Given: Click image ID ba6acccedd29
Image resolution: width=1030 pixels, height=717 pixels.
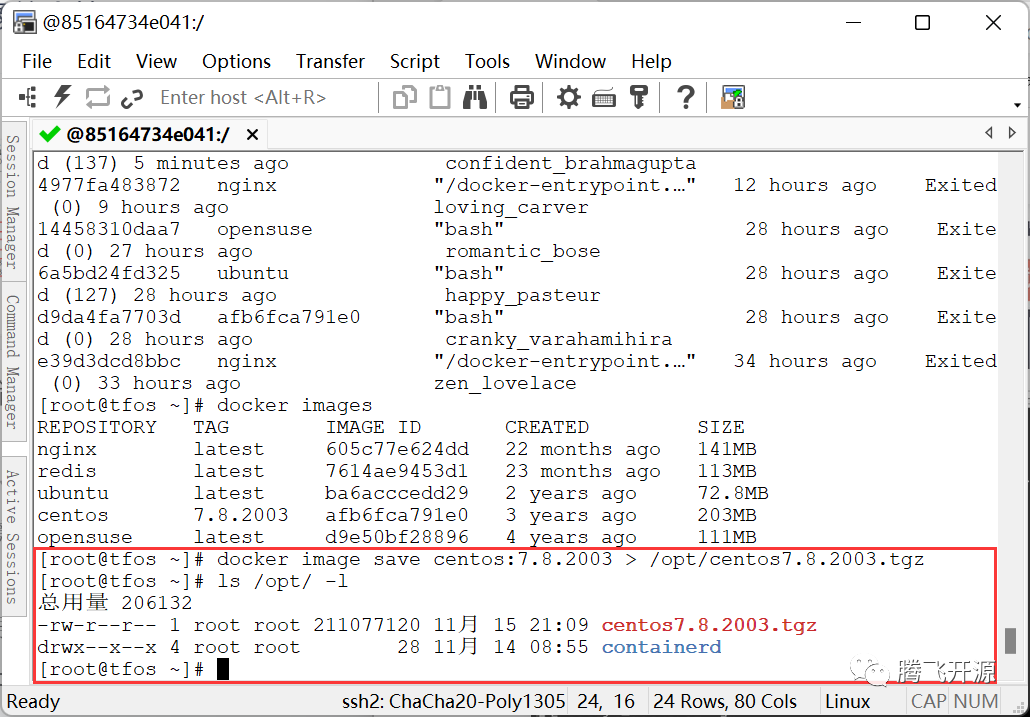Looking at the screenshot, I should (x=397, y=493).
